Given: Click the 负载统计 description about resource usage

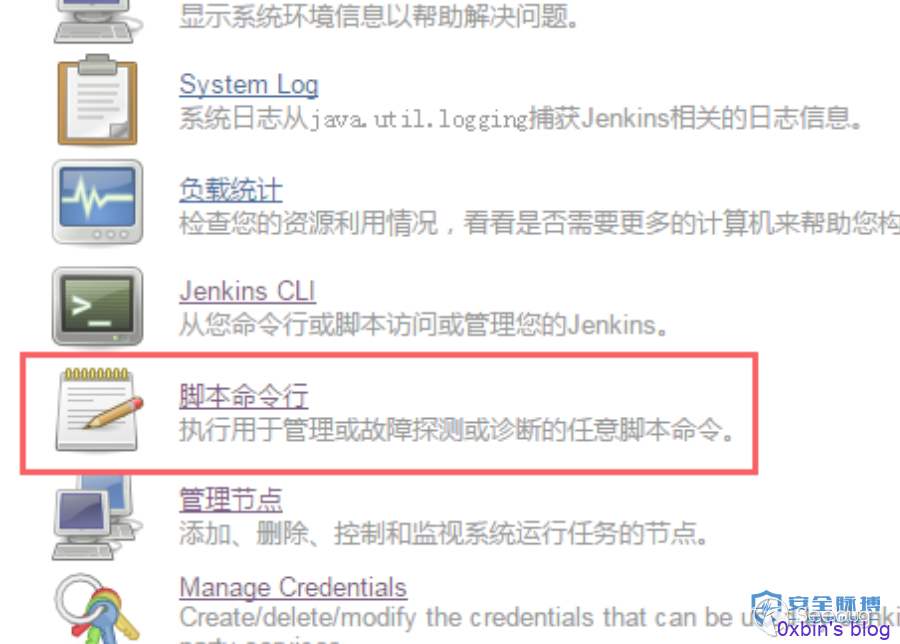Looking at the screenshot, I should [540, 223].
